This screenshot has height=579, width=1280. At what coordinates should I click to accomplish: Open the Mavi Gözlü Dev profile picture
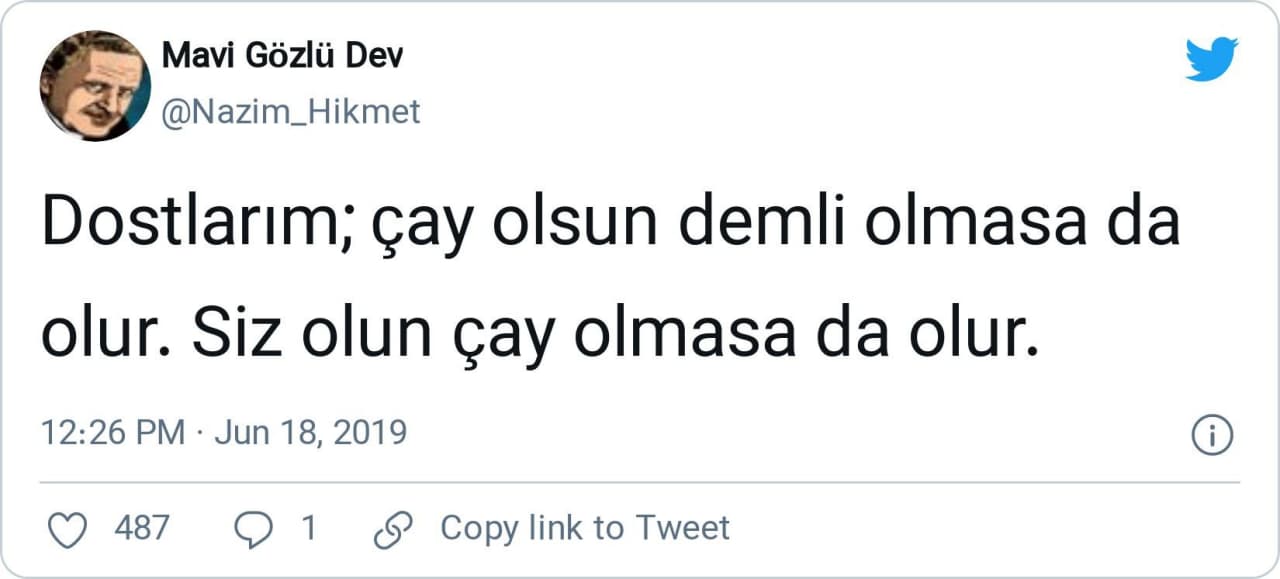pyautogui.click(x=95, y=85)
